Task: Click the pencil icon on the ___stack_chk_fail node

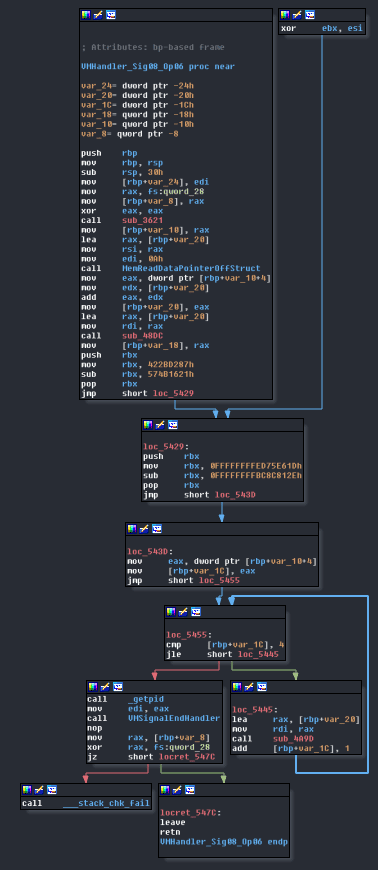Action: pos(39,790)
